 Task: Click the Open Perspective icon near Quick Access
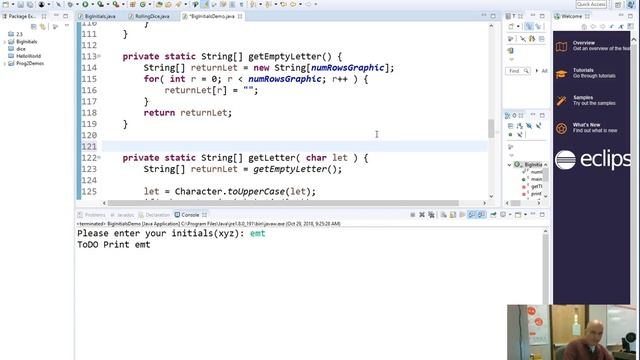coord(618,4)
